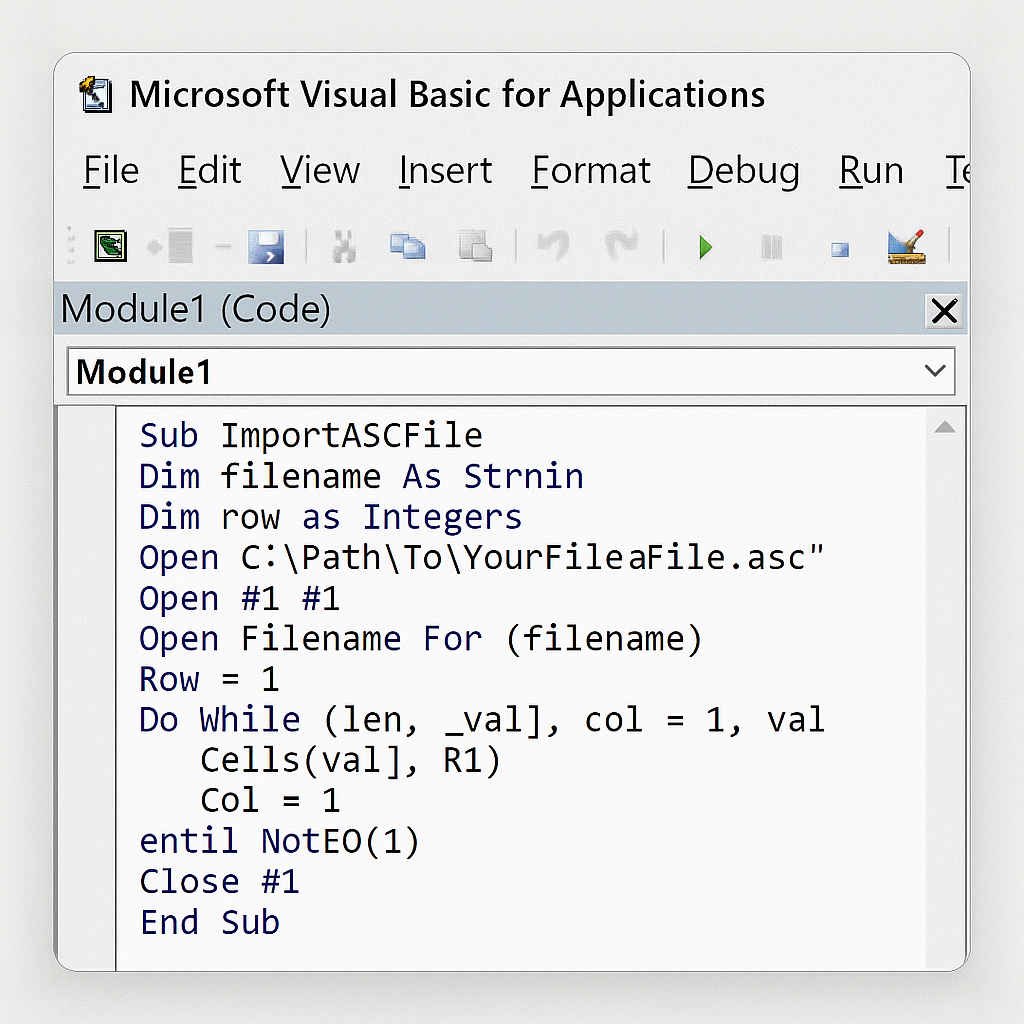Click the line "Dim row as Integers"
The height and width of the screenshot is (1024, 1024).
tap(330, 518)
